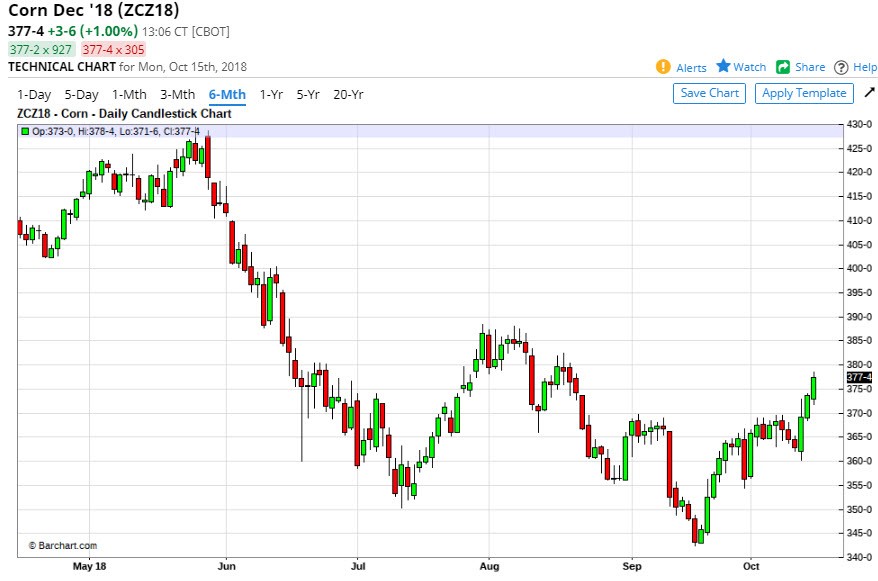The height and width of the screenshot is (581, 878).
Task: Select the active 6-Mth tab
Action: click(x=227, y=95)
